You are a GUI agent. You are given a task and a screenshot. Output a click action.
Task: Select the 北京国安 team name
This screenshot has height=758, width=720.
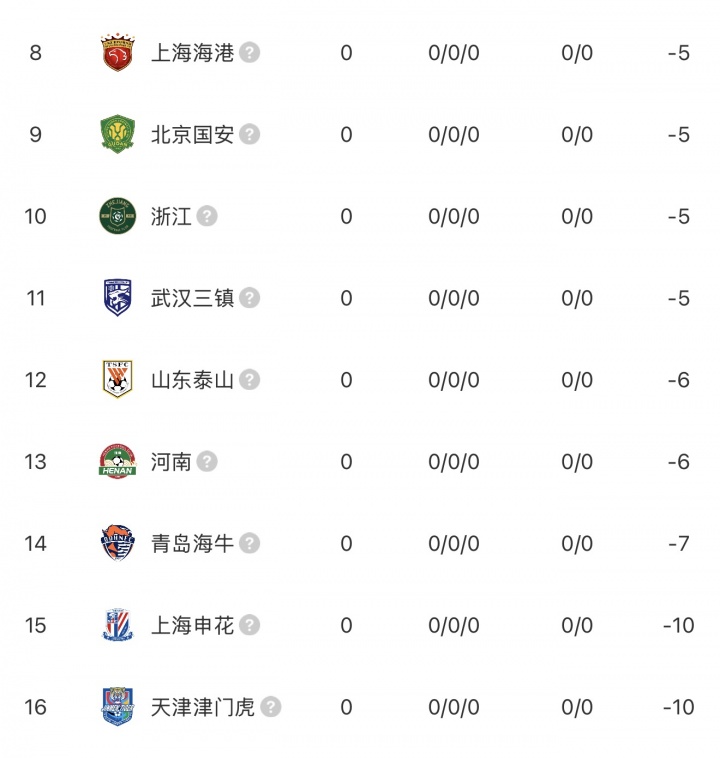(x=192, y=134)
